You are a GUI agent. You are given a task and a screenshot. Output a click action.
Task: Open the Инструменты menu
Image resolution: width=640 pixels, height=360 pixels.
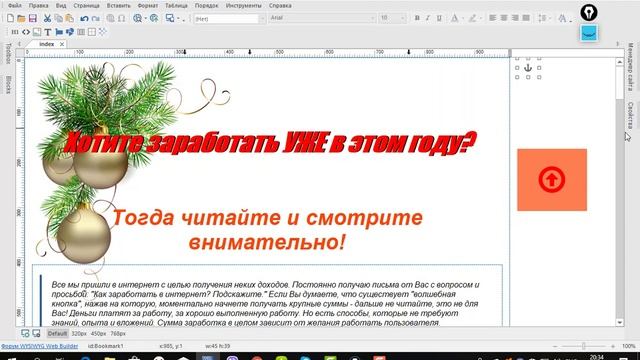(x=243, y=6)
